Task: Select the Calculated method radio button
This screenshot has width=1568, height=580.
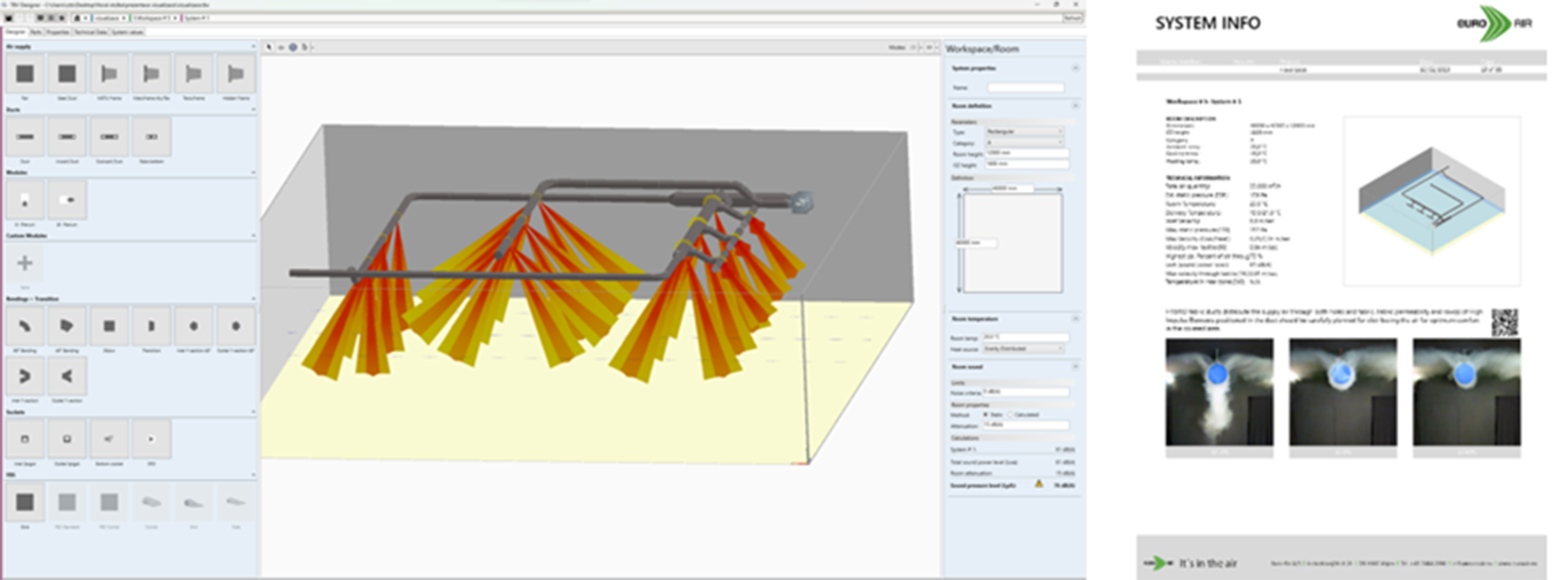Action: (x=1010, y=415)
